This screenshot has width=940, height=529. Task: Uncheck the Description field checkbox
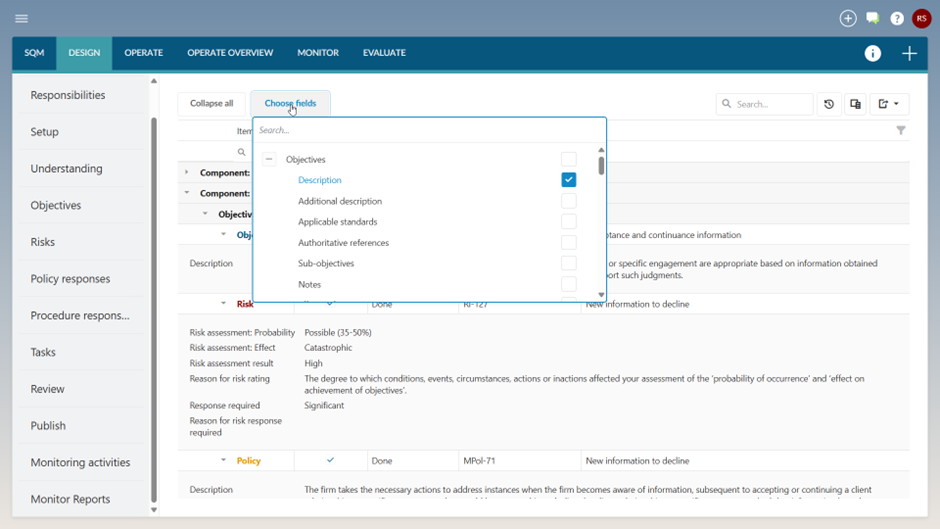[x=568, y=180]
